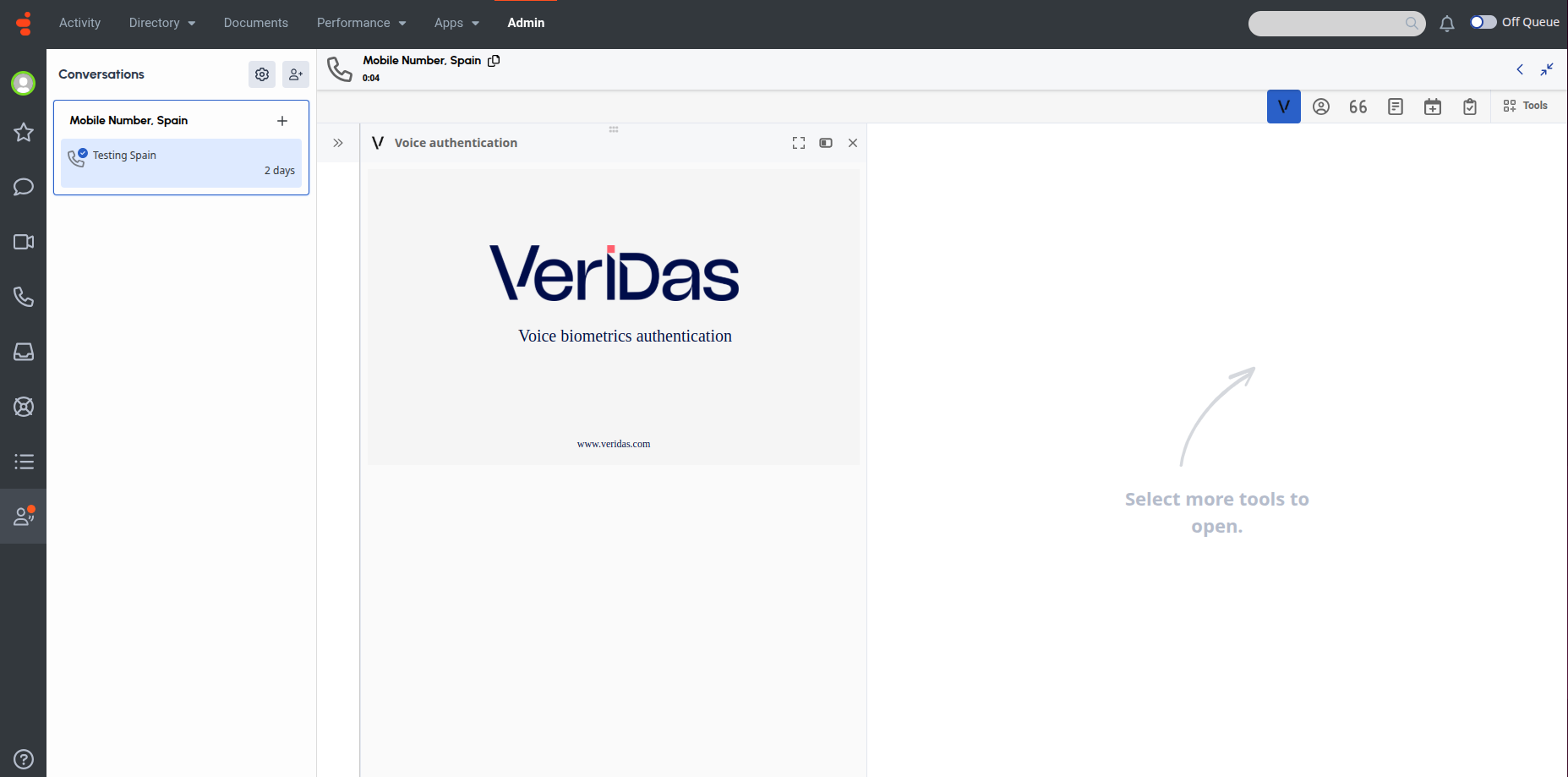Open Interactions agent icon in sidebar
This screenshot has height=777, width=1568.
pyautogui.click(x=24, y=516)
